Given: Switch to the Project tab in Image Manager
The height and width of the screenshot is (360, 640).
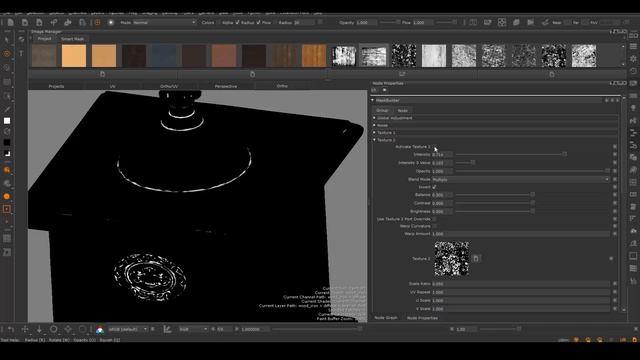Looking at the screenshot, I should pos(44,38).
